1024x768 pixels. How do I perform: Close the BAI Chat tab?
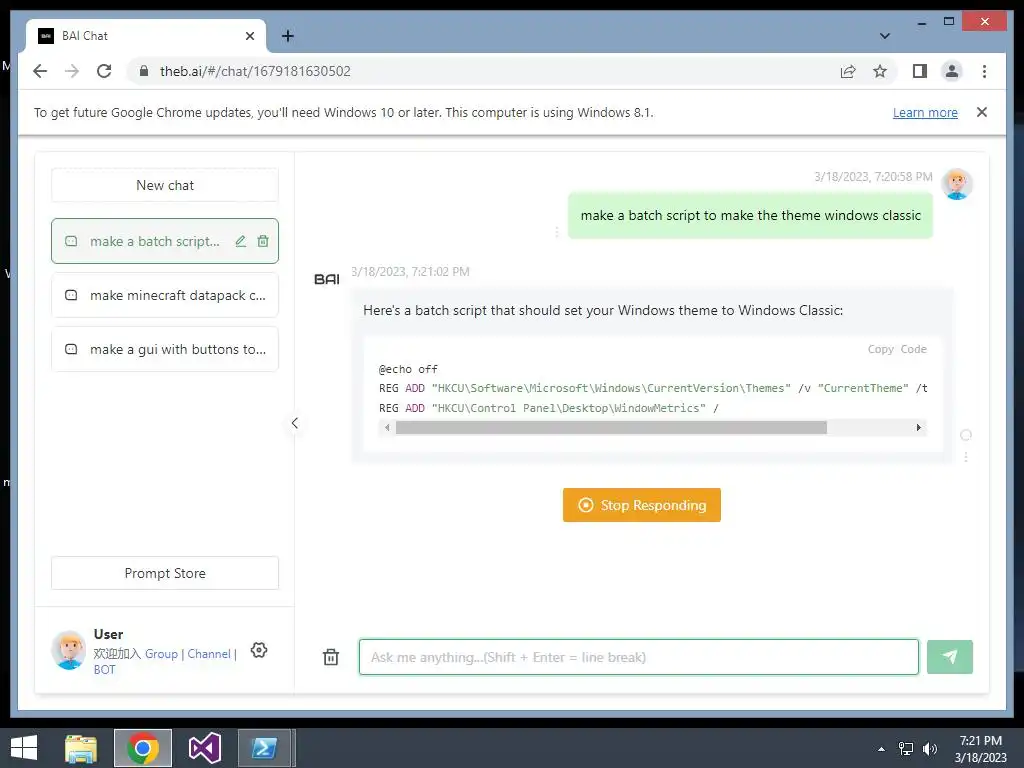249,36
